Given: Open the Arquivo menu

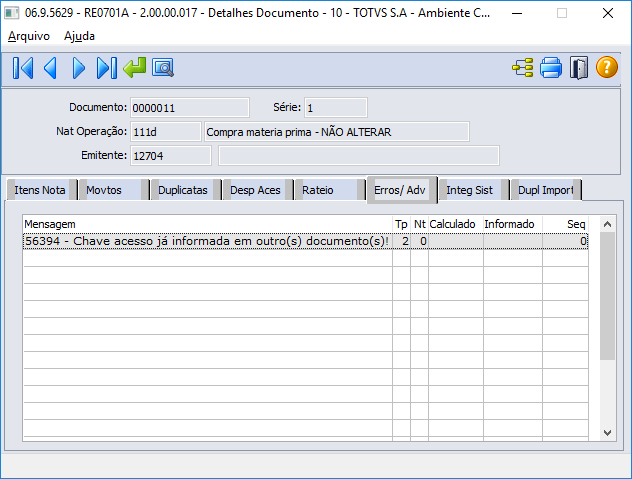Looking at the screenshot, I should 29,36.
